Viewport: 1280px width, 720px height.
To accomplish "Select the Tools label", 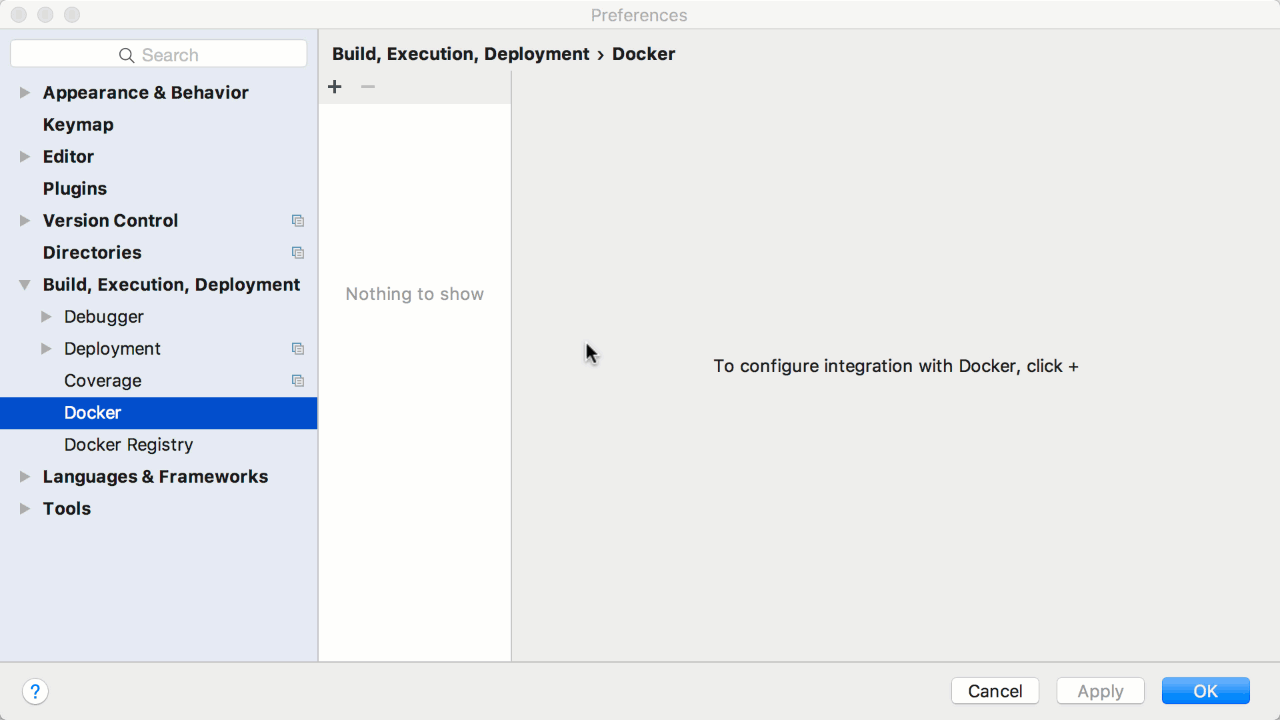I will 67,509.
